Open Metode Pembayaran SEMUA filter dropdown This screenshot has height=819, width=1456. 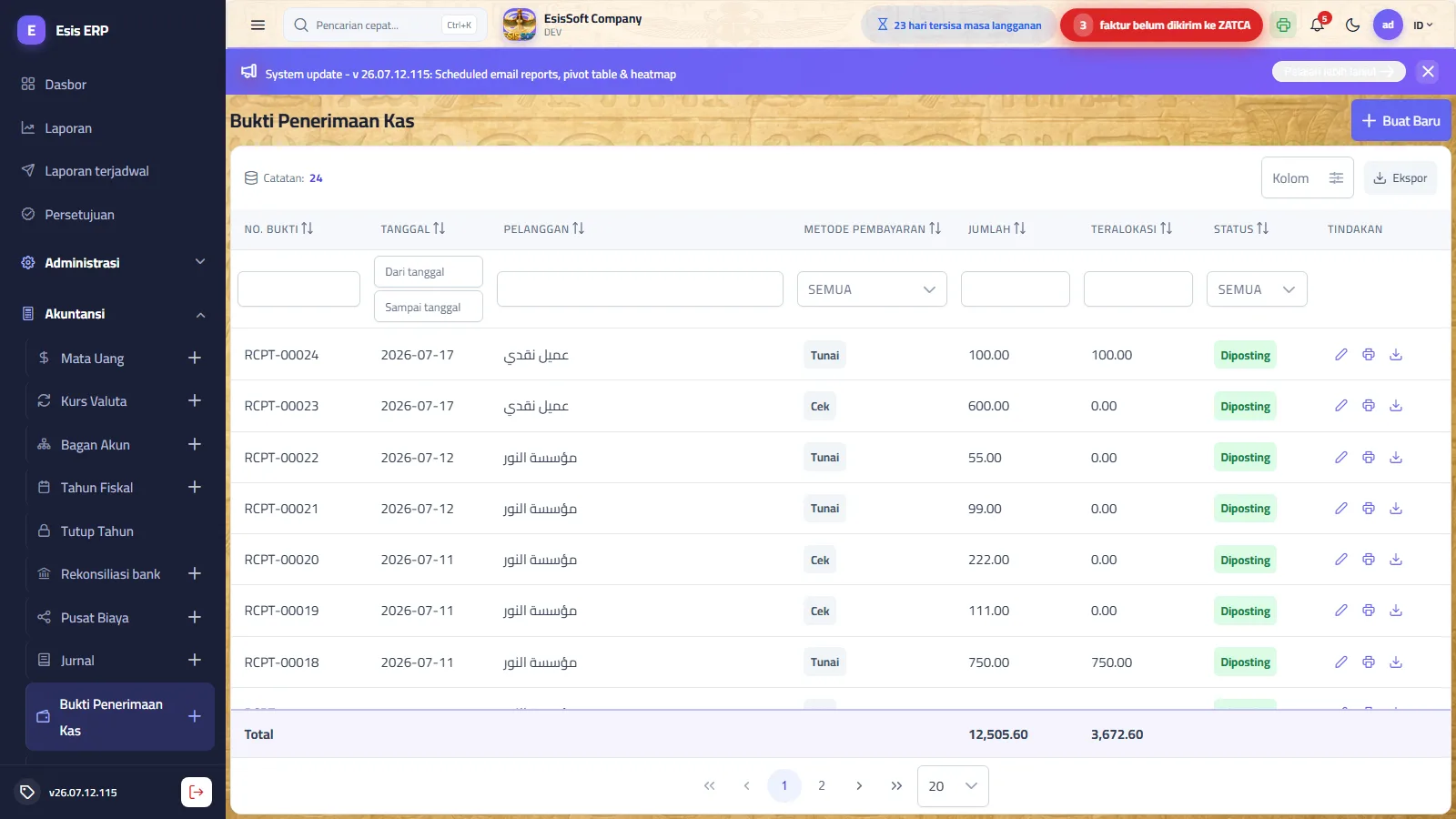[x=872, y=289]
